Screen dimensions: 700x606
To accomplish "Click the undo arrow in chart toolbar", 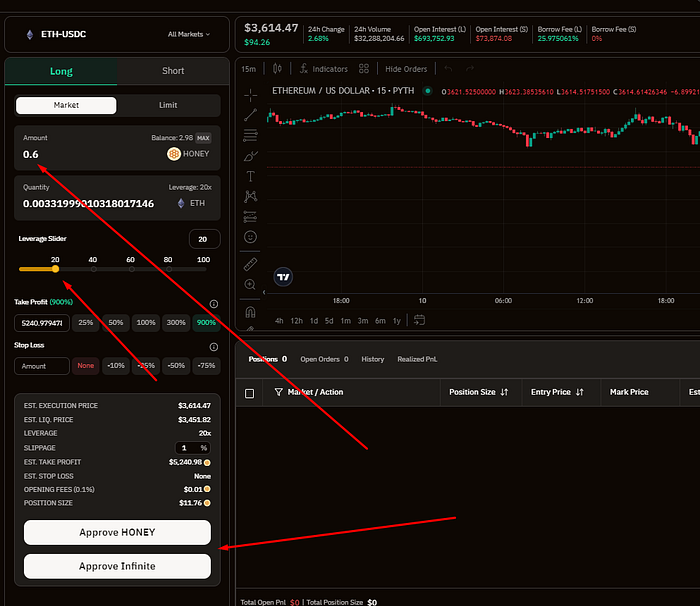I will click(448, 69).
